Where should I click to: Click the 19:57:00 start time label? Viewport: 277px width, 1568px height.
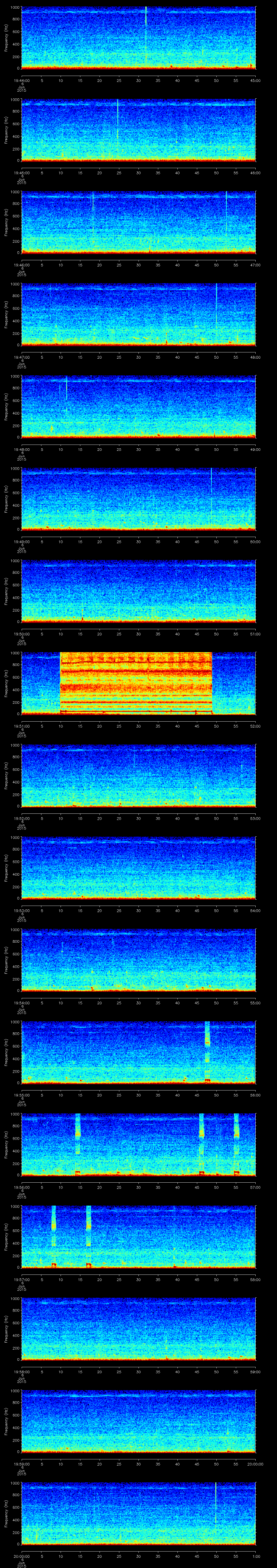pyautogui.click(x=21, y=1279)
